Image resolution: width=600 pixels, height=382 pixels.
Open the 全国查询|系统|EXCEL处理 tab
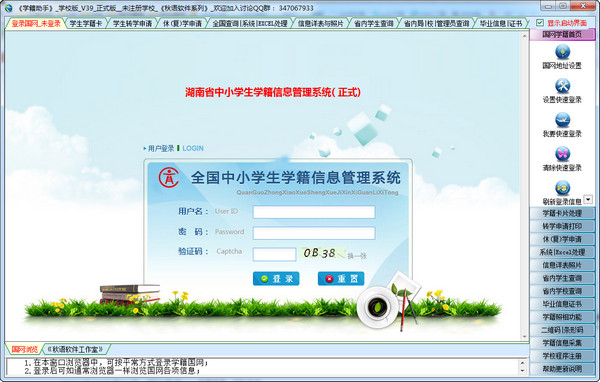(250, 24)
